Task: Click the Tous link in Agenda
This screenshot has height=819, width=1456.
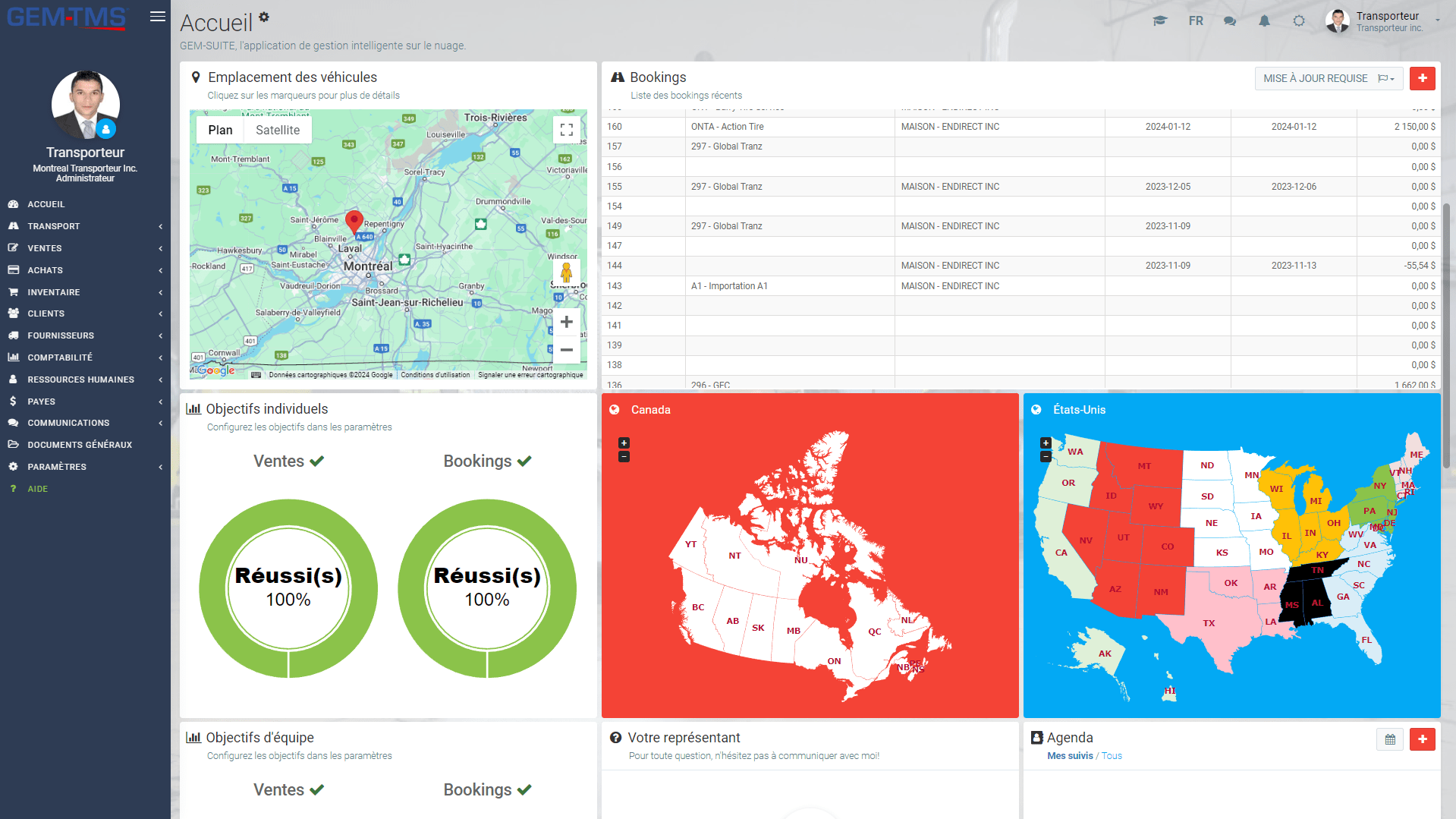Action: point(1112,756)
